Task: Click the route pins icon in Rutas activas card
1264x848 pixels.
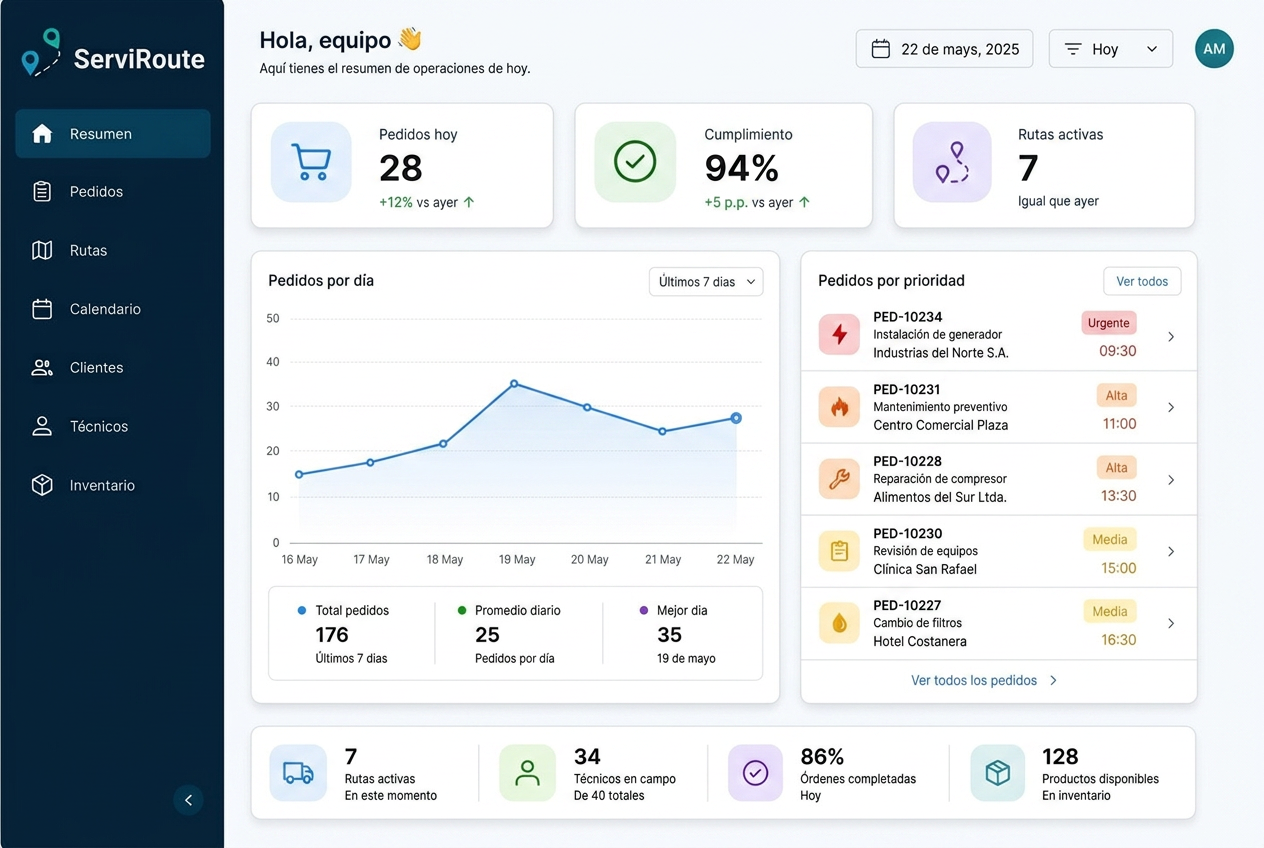Action: (x=952, y=162)
